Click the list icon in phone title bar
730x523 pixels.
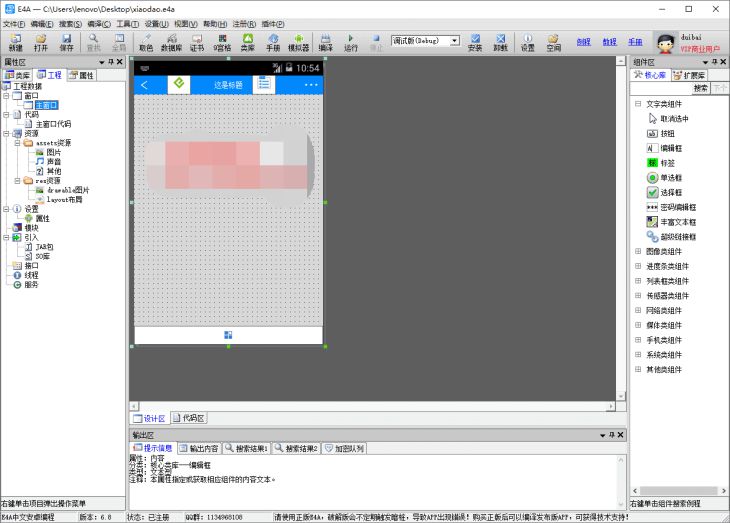[264, 84]
